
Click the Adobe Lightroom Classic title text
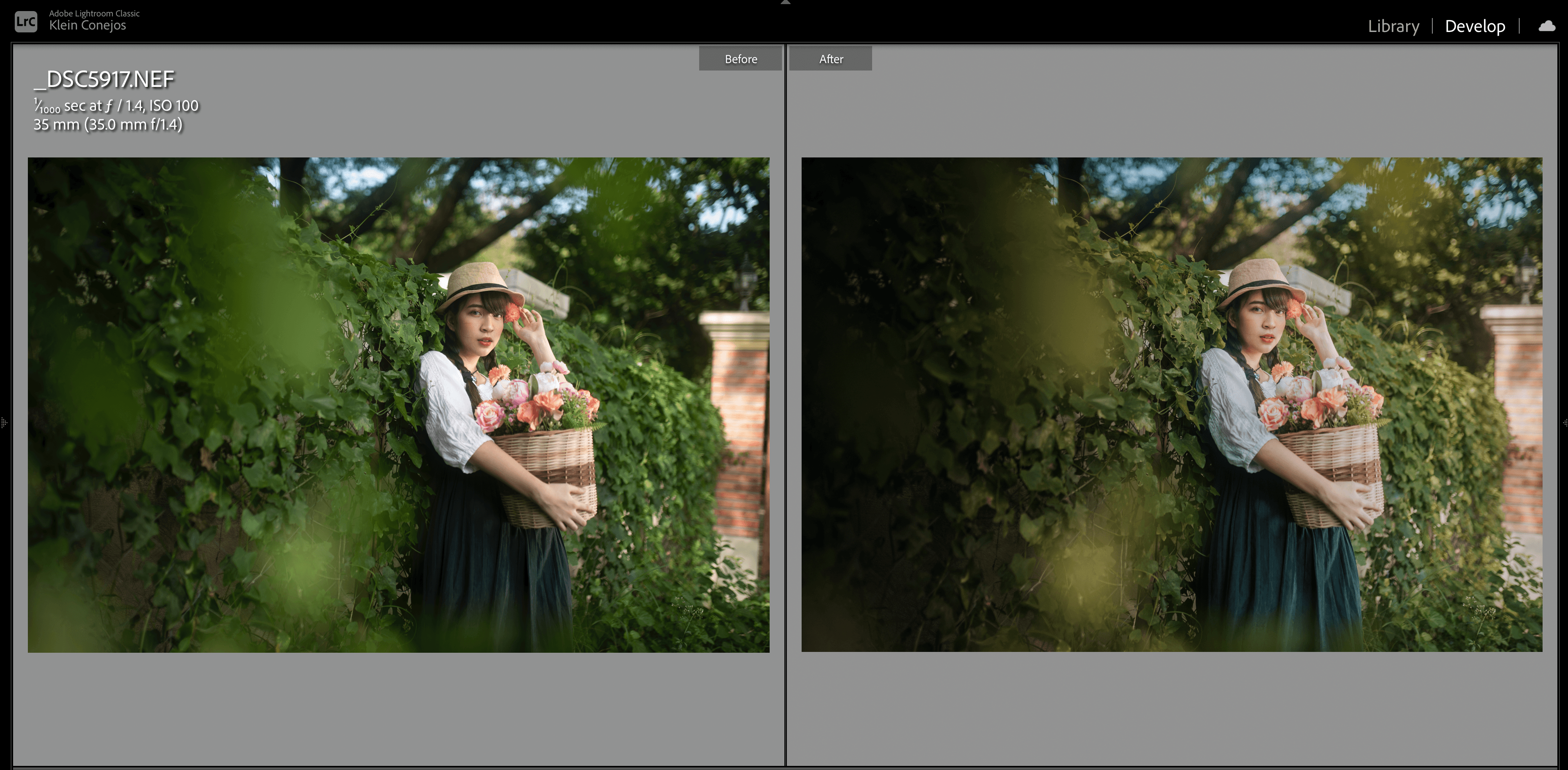(x=94, y=13)
